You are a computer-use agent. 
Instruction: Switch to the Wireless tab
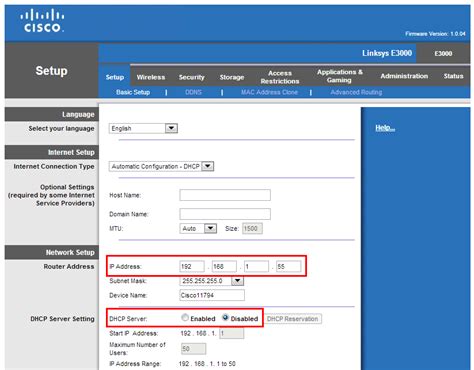tap(151, 77)
